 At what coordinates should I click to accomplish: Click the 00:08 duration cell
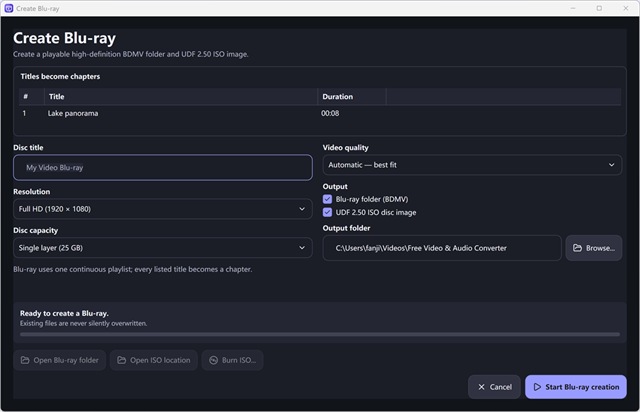[x=330, y=114]
